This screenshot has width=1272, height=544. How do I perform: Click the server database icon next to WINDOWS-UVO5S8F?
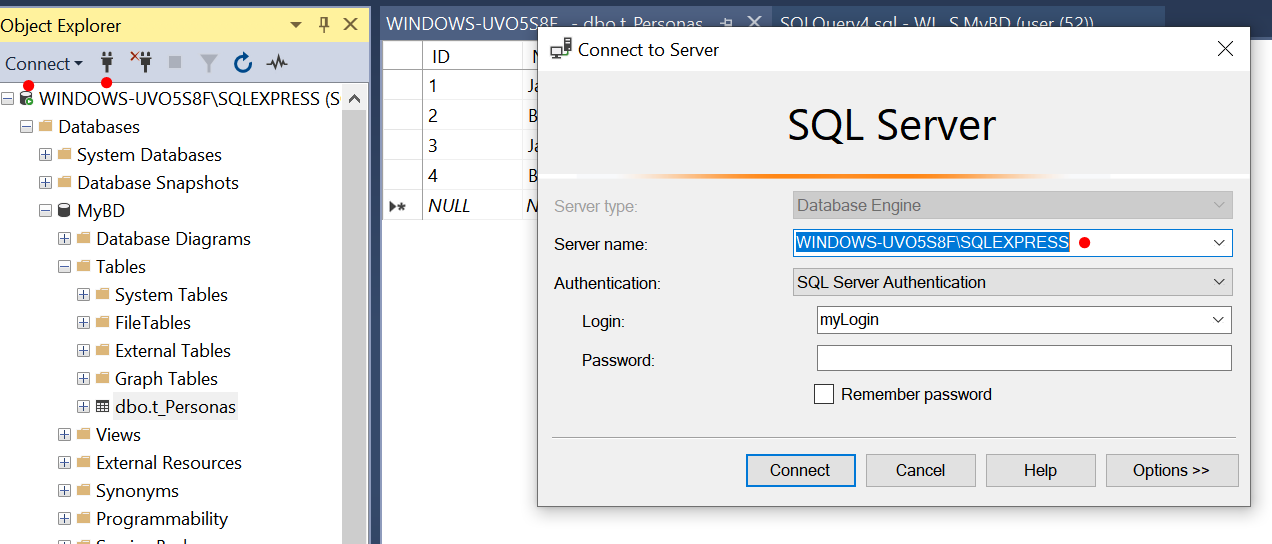pos(27,99)
